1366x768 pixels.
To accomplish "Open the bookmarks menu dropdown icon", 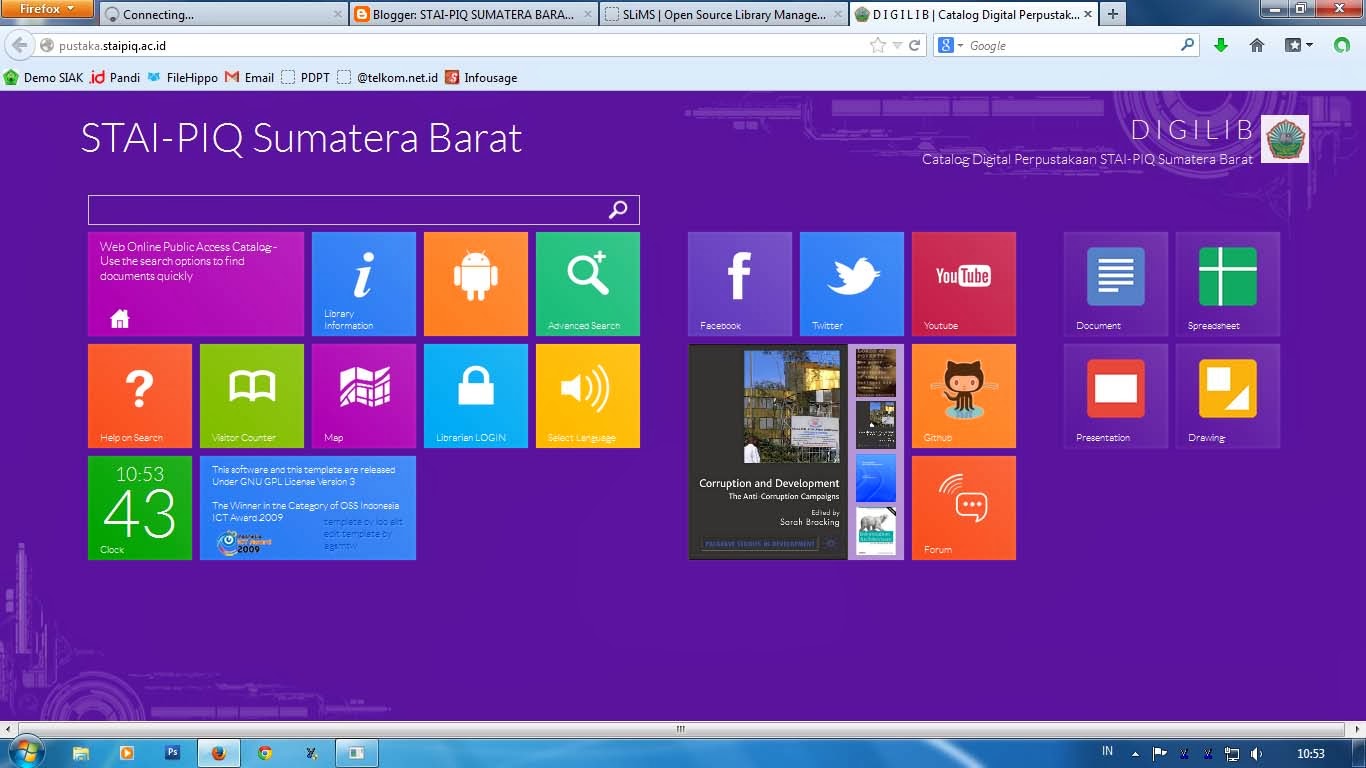I will (x=1298, y=45).
